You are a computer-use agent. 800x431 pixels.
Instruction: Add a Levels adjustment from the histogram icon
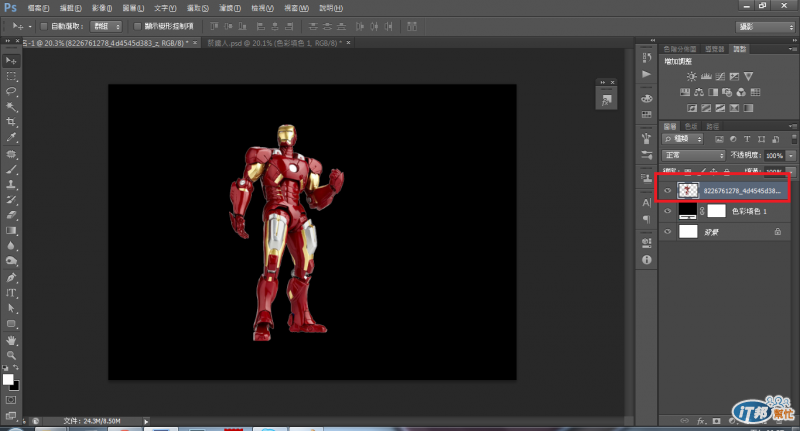click(706, 76)
